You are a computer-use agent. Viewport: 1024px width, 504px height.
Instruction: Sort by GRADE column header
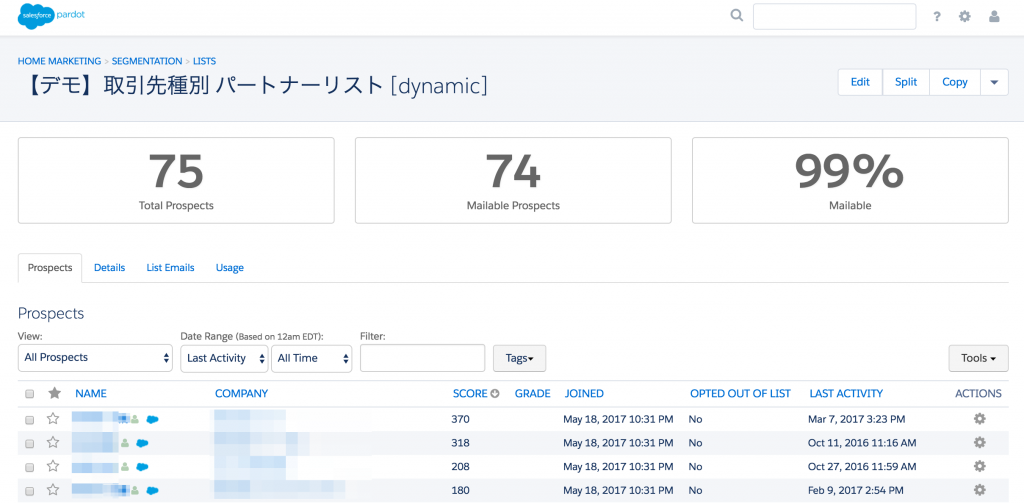[x=532, y=394]
